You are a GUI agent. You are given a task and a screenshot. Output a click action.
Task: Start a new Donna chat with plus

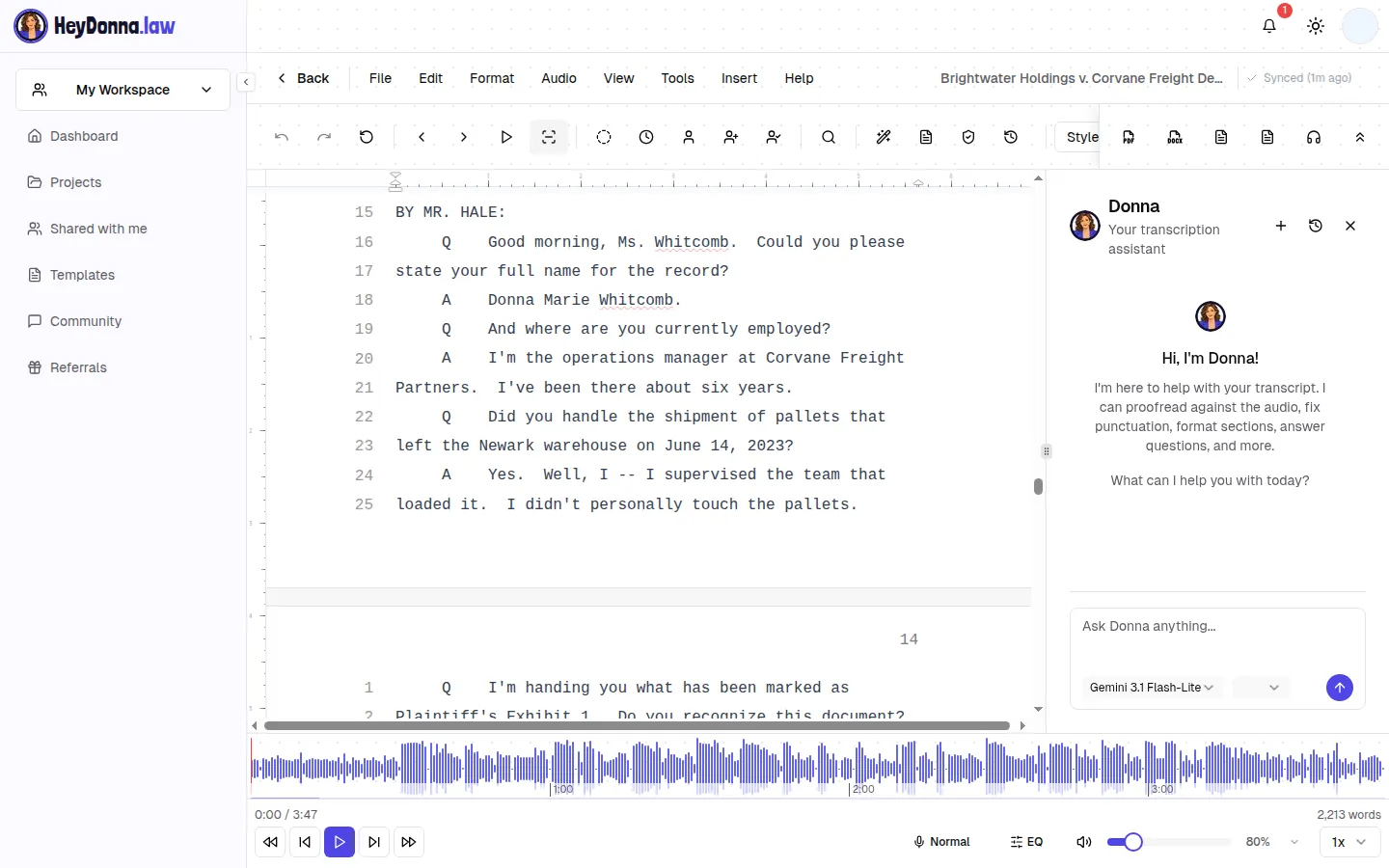pos(1281,226)
